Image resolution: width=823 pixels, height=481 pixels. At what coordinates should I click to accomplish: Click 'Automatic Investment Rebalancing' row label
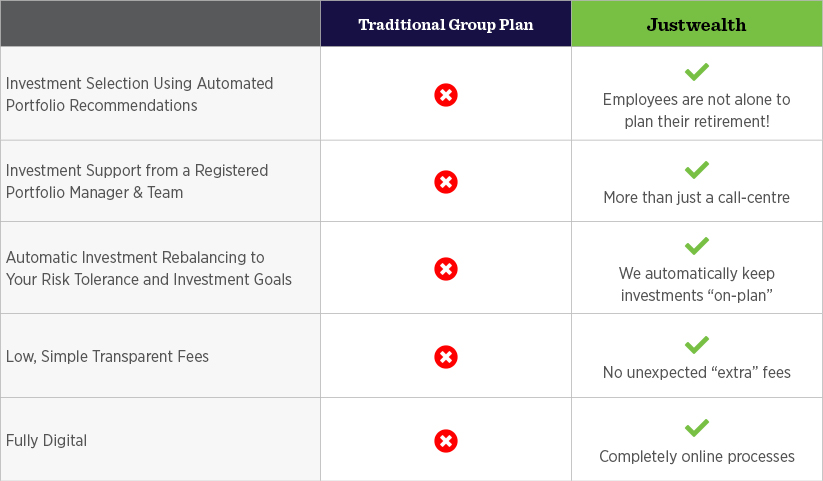coord(149,269)
